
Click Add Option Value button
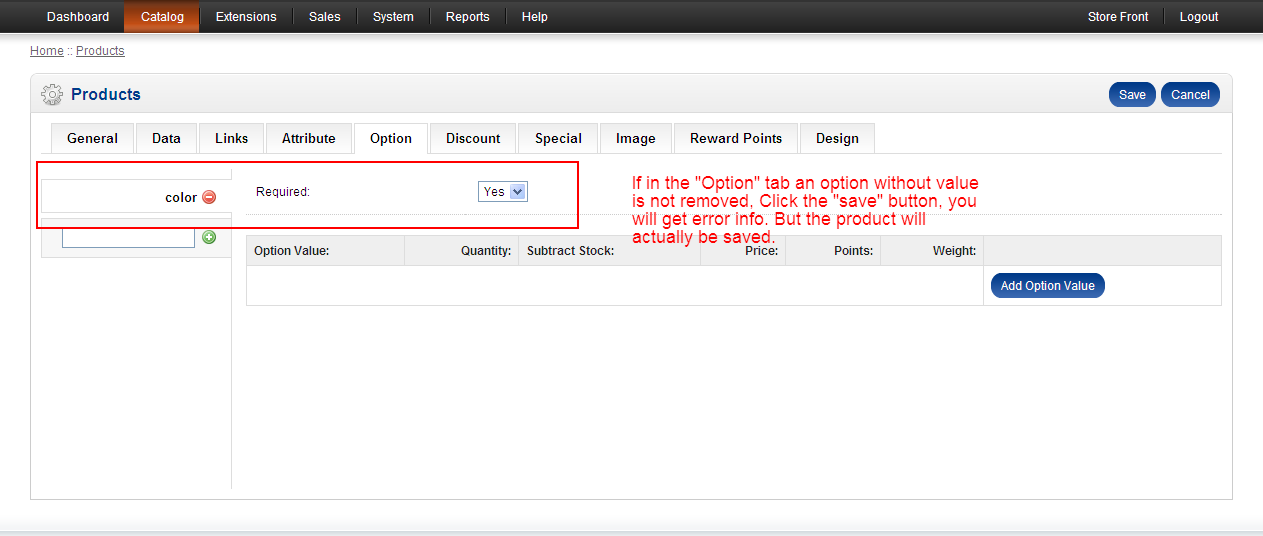point(1048,286)
